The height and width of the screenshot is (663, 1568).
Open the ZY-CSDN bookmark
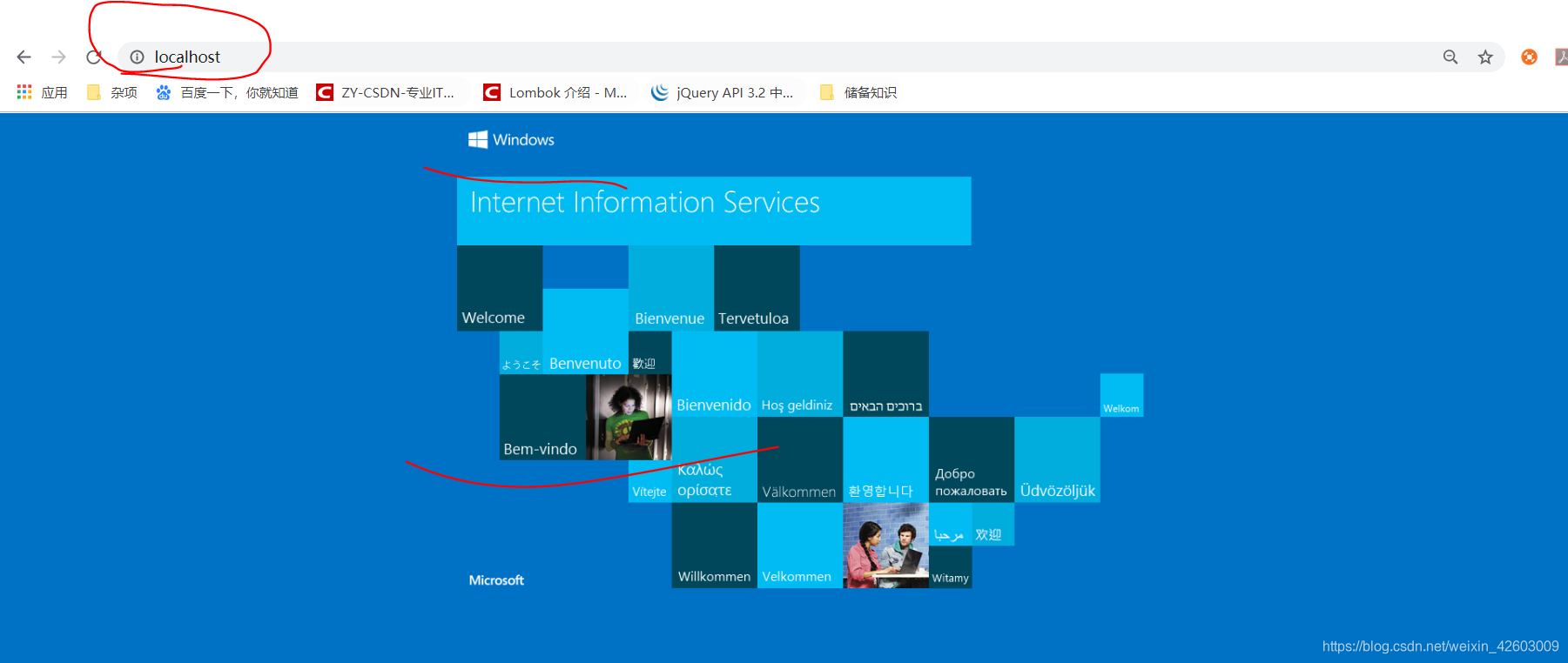385,92
